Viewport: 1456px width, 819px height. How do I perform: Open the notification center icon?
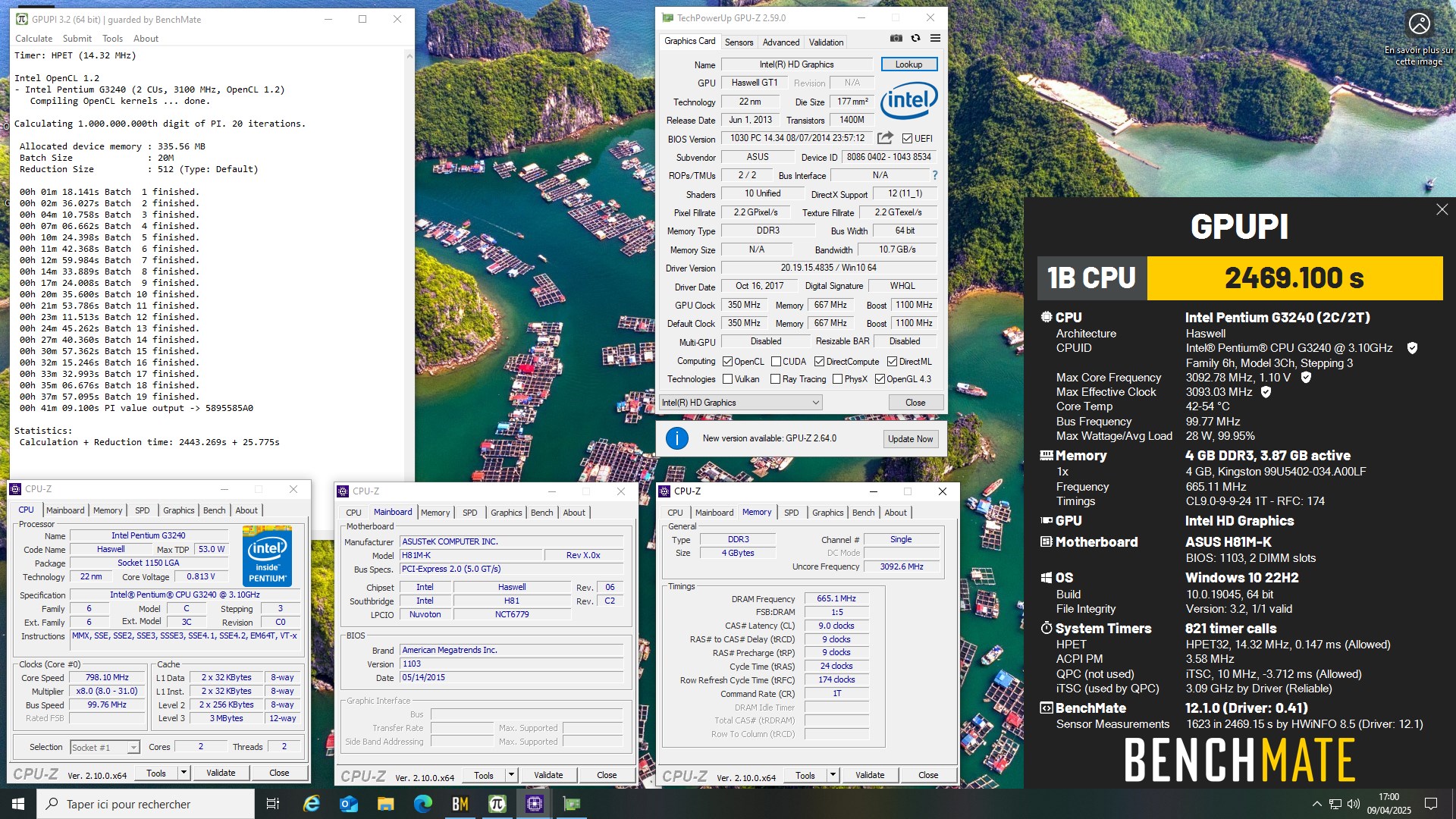1431,804
